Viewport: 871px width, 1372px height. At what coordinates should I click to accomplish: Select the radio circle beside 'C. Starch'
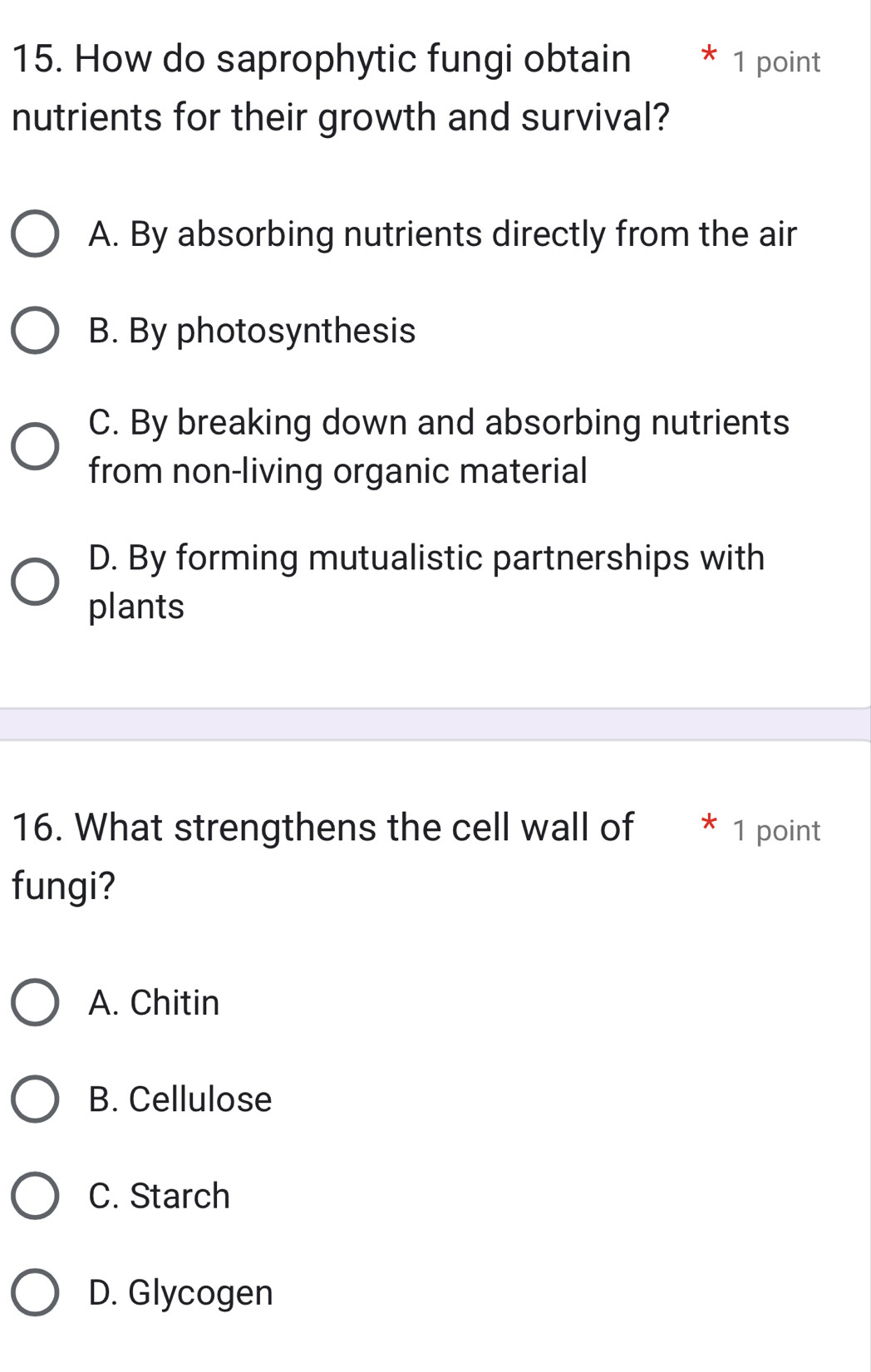click(x=35, y=1196)
